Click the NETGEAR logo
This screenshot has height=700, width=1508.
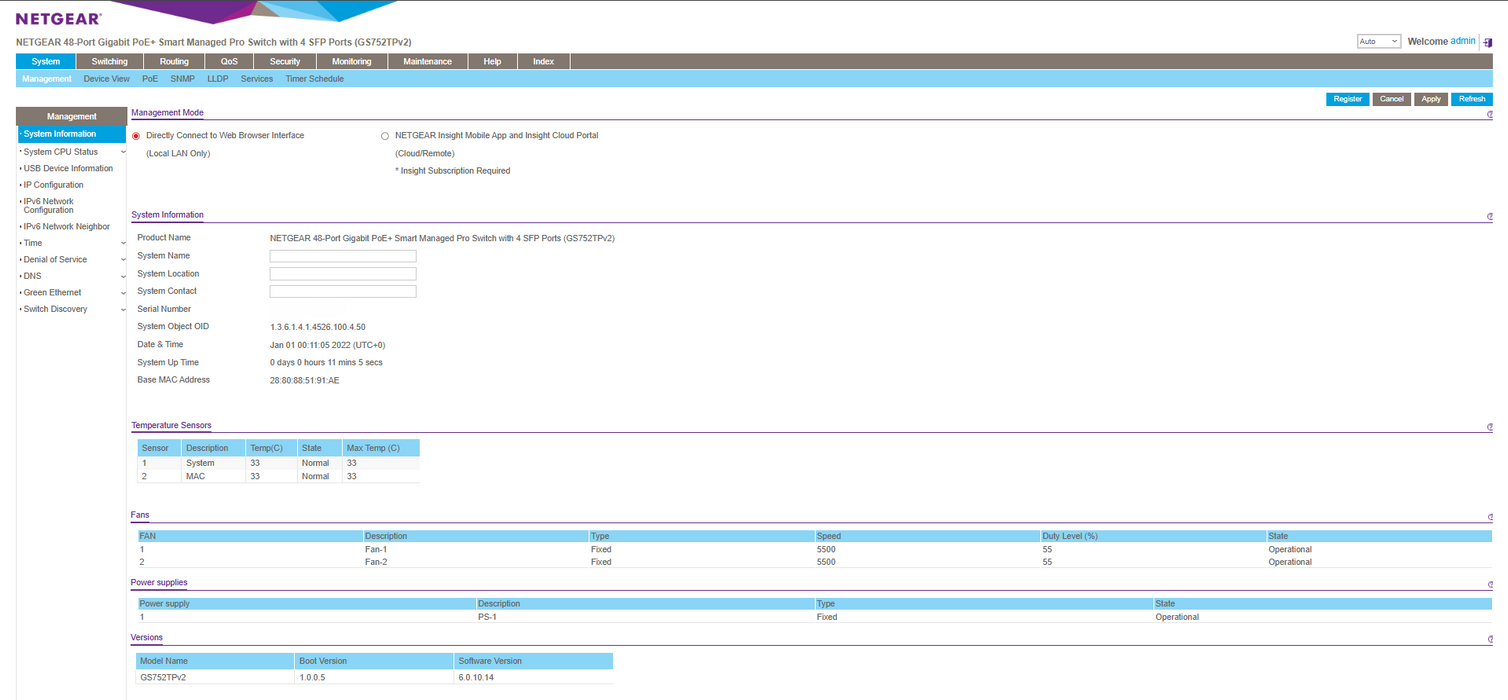pos(58,18)
